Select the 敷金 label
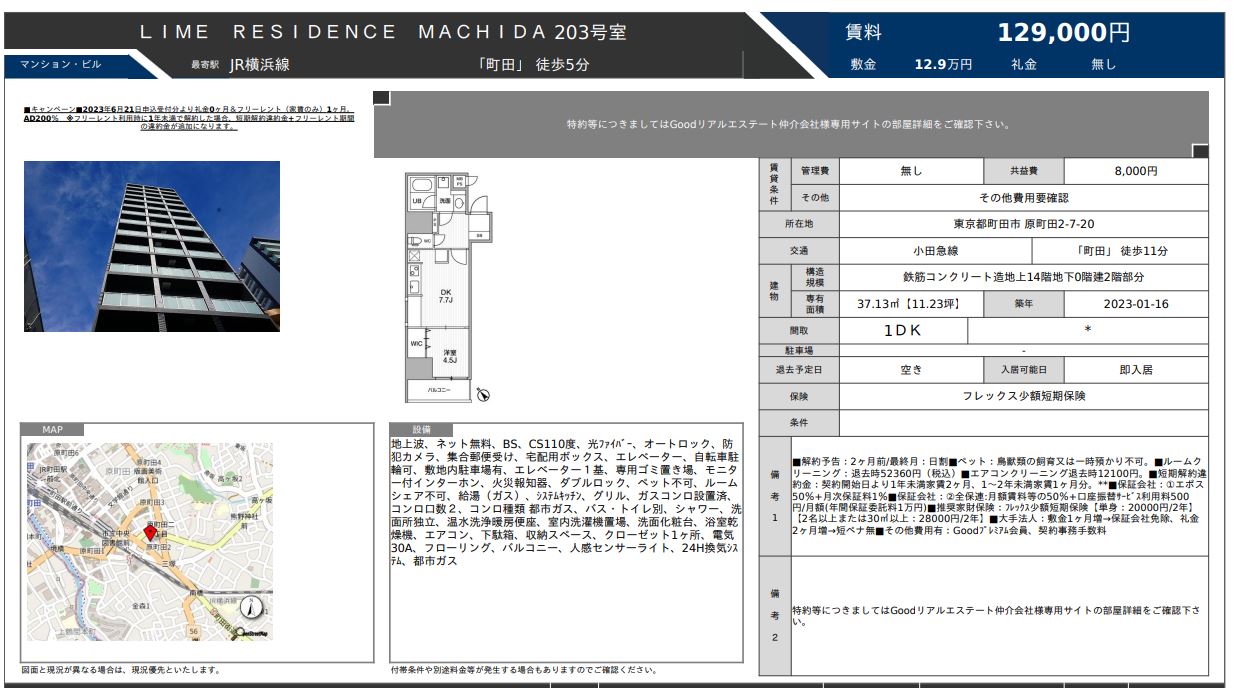This screenshot has height=688, width=1234. point(863,64)
